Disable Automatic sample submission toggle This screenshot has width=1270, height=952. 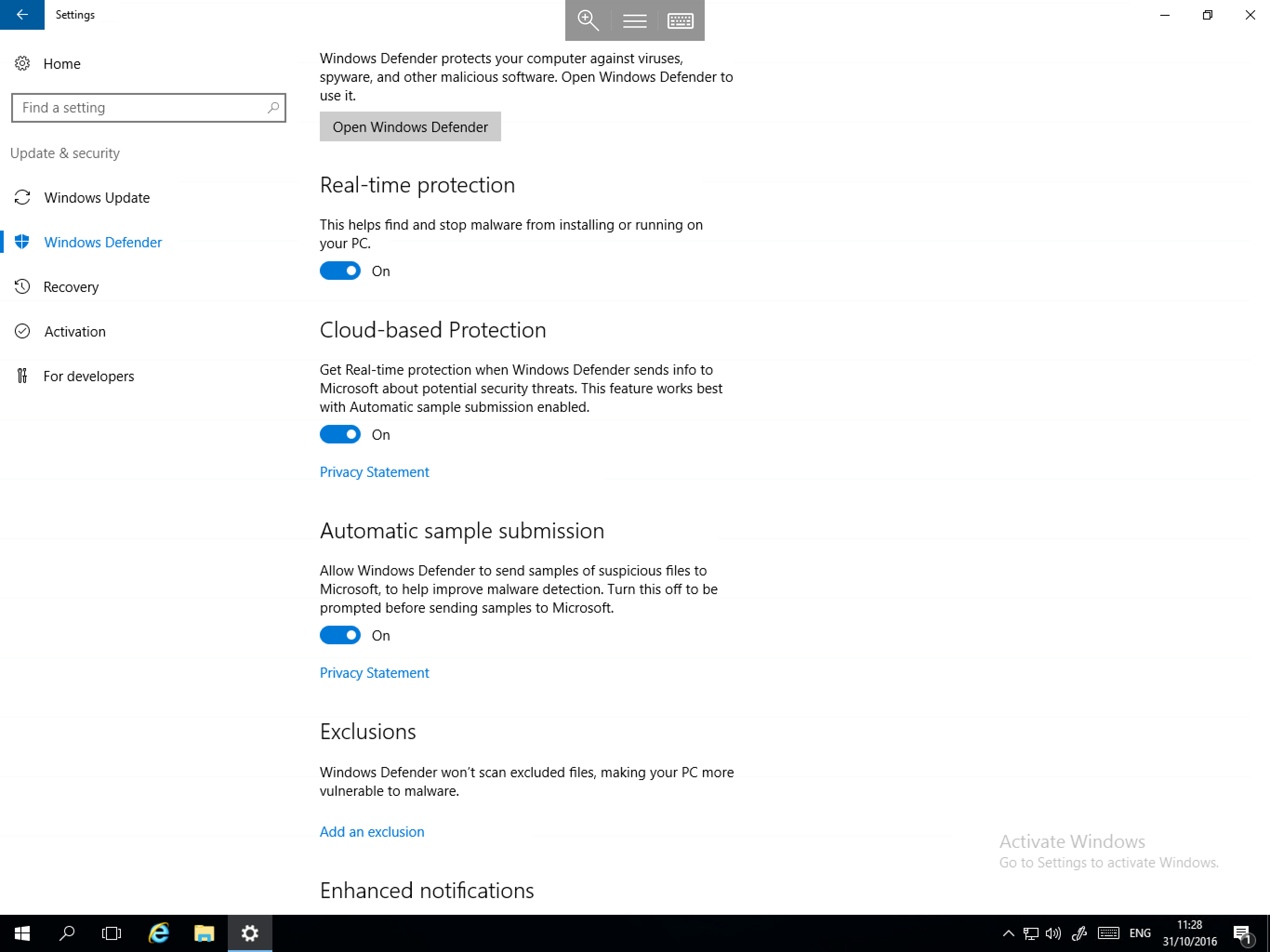pos(340,634)
